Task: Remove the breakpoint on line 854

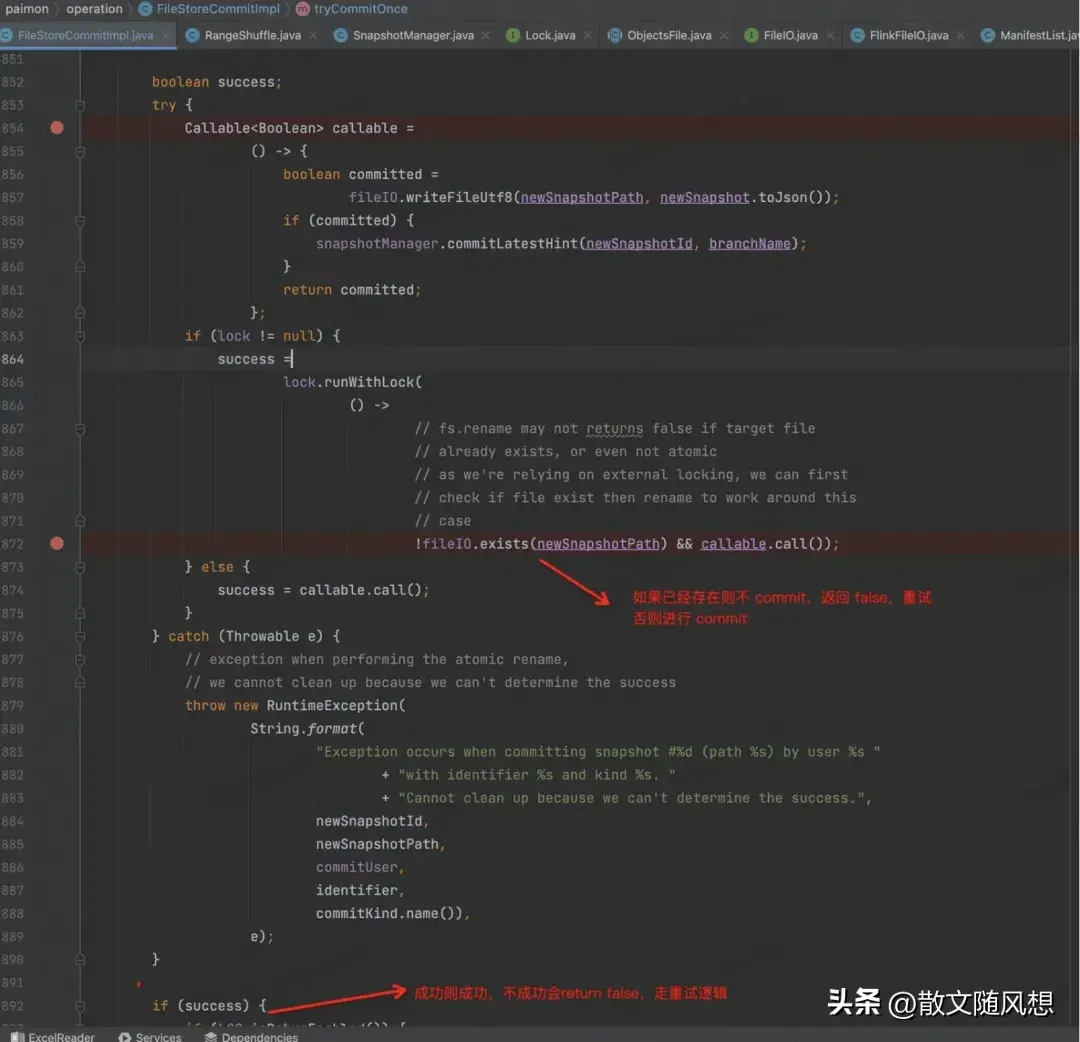Action: click(x=57, y=127)
